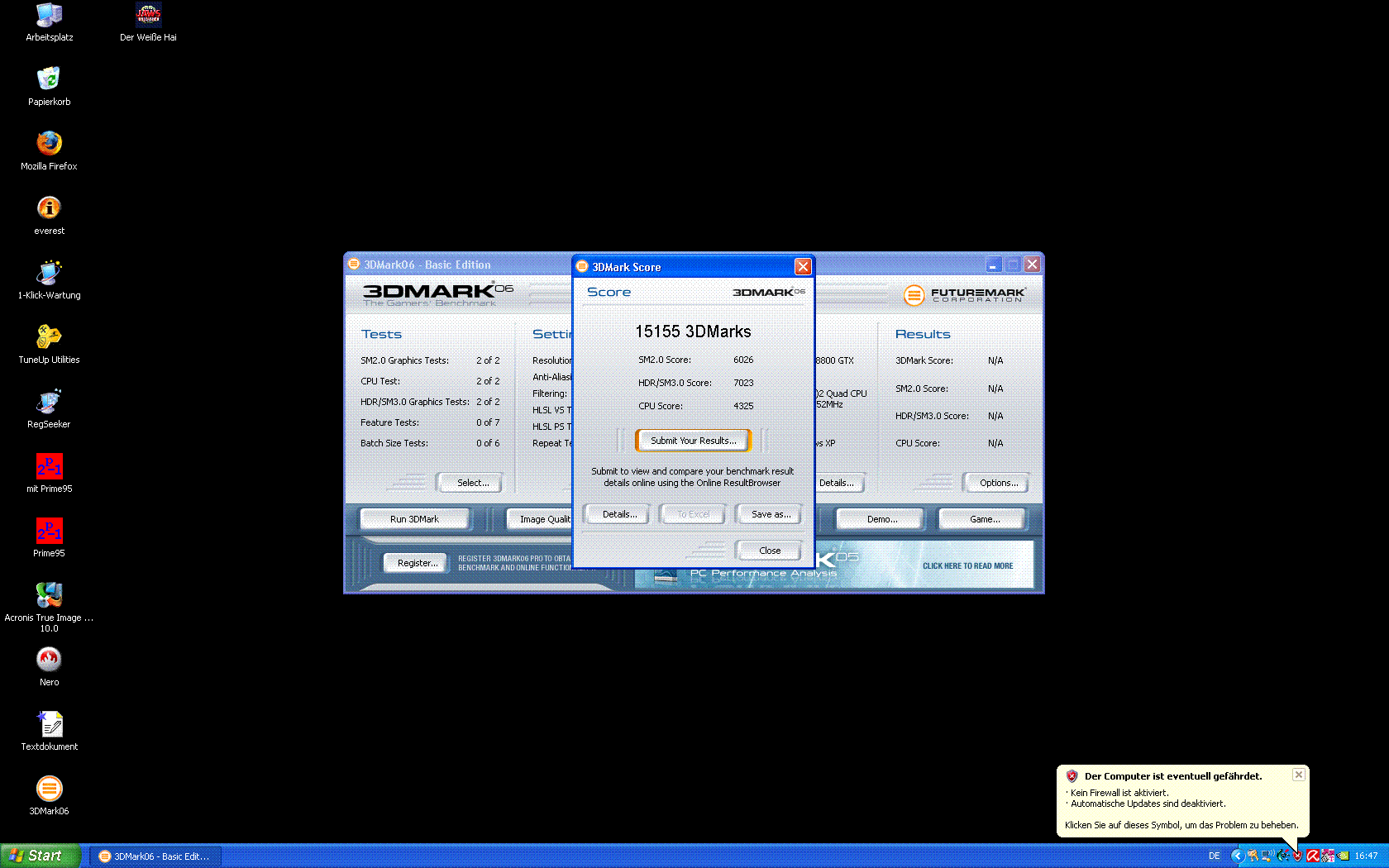Click the security balloon message text

tap(1181, 825)
